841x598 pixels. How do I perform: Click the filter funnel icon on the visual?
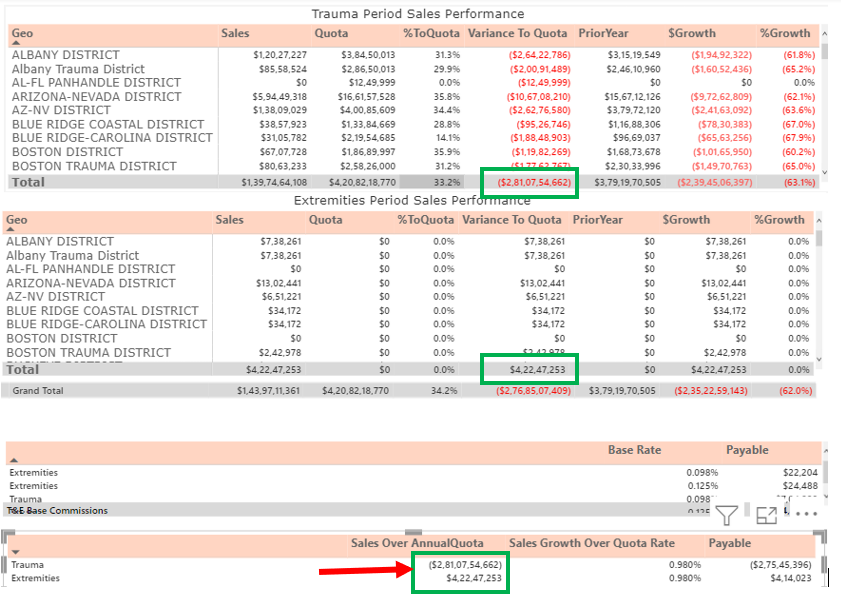click(727, 515)
